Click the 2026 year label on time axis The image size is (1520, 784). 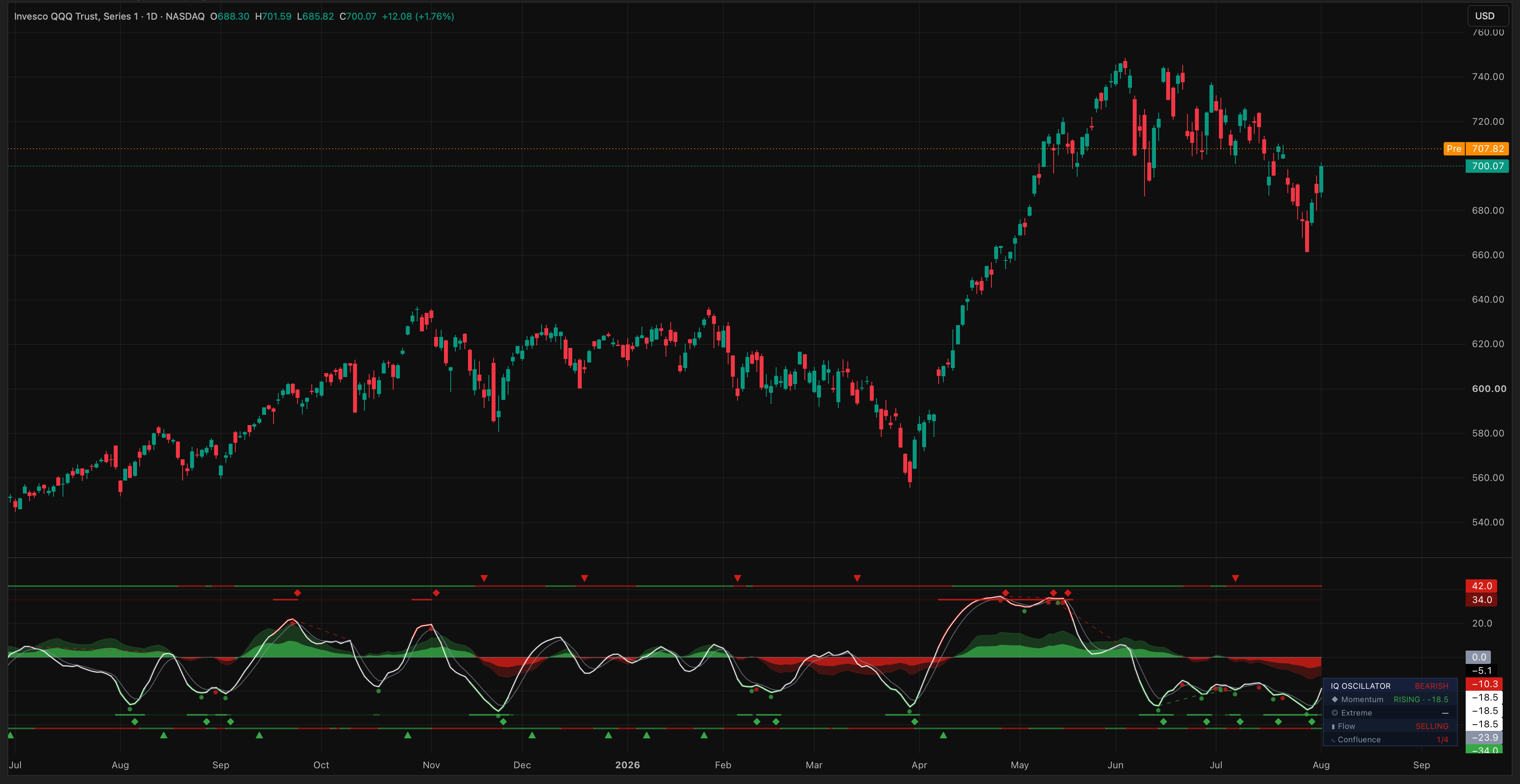627,765
